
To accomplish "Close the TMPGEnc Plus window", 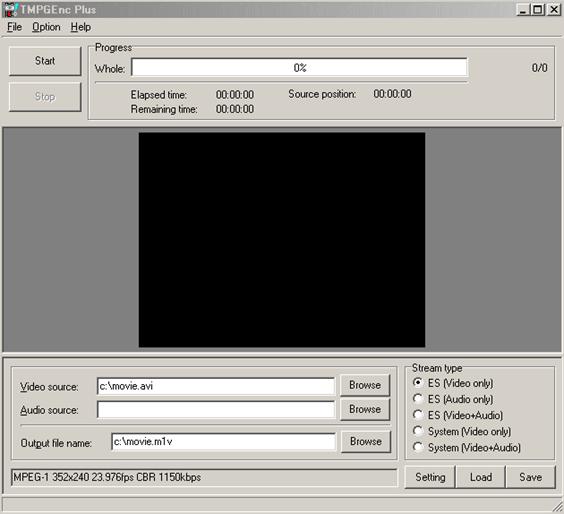I will pyautogui.click(x=554, y=9).
